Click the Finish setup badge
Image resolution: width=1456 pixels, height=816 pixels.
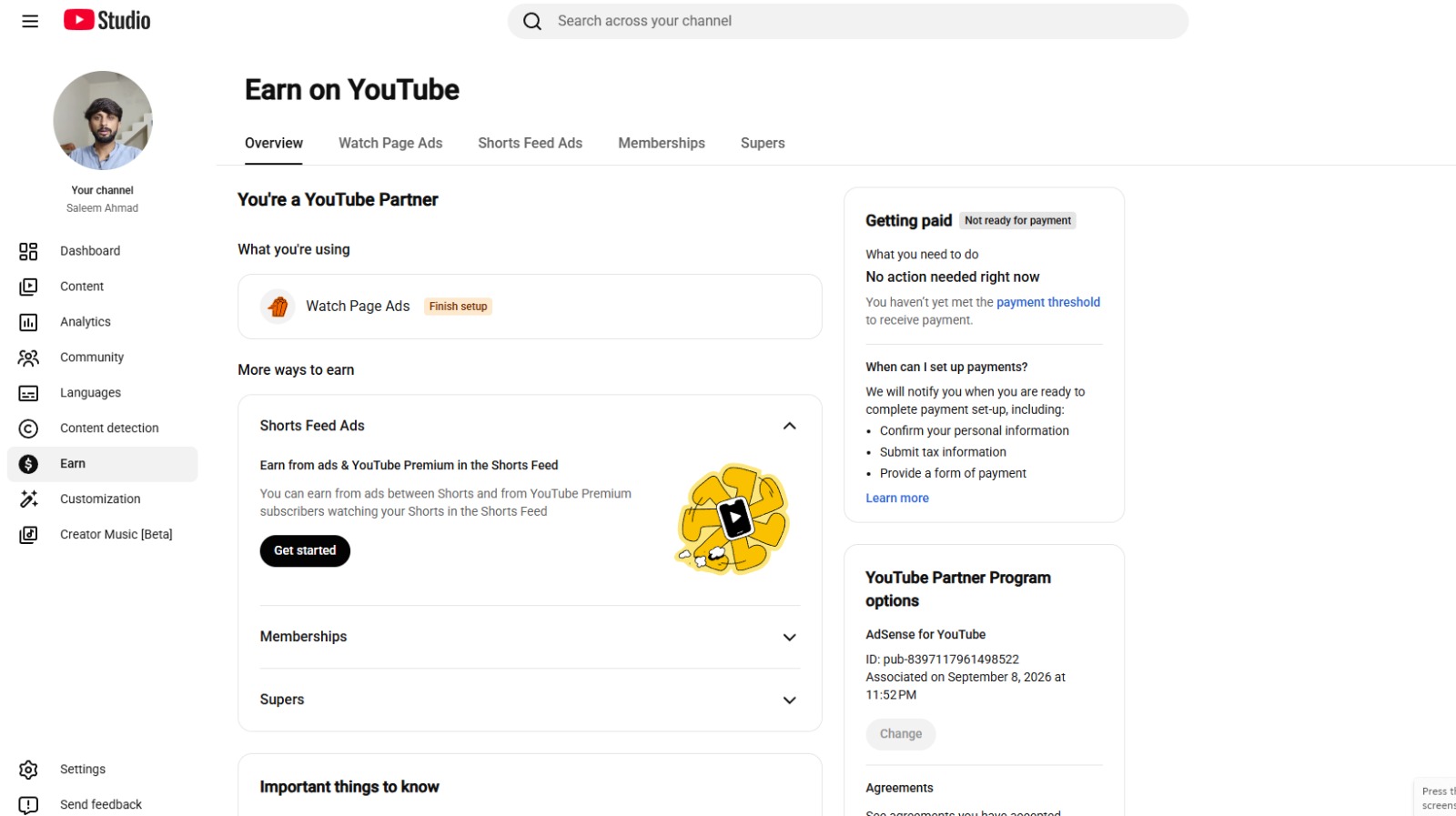point(458,307)
